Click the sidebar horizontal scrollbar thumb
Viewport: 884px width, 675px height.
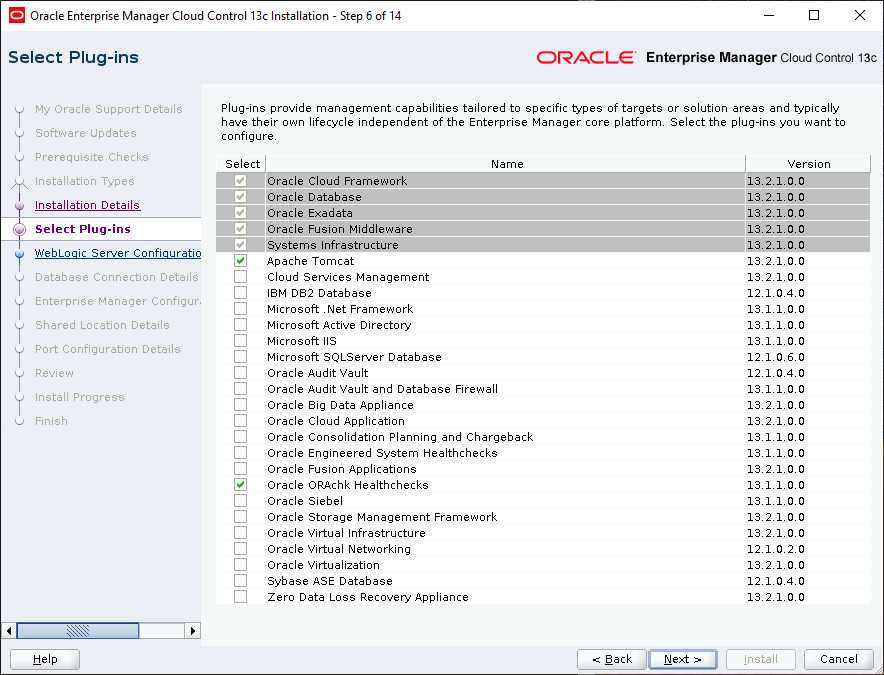click(78, 630)
